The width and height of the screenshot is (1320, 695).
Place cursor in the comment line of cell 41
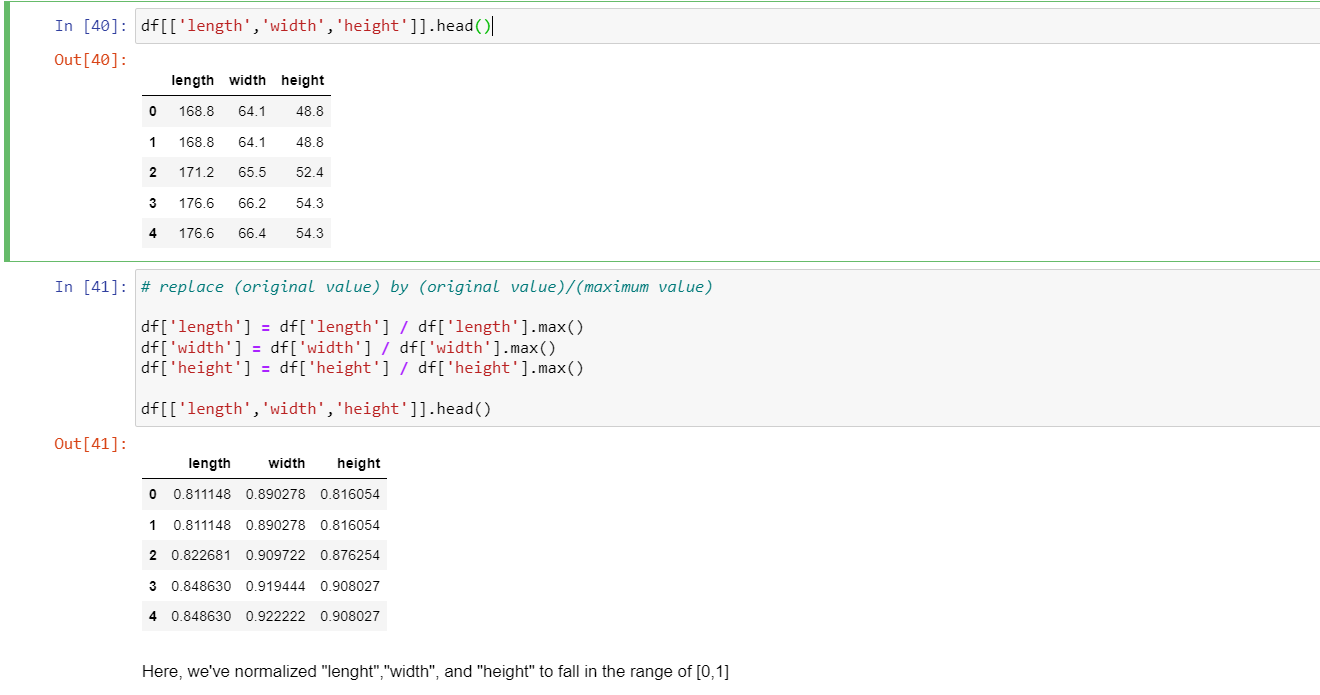click(x=427, y=287)
